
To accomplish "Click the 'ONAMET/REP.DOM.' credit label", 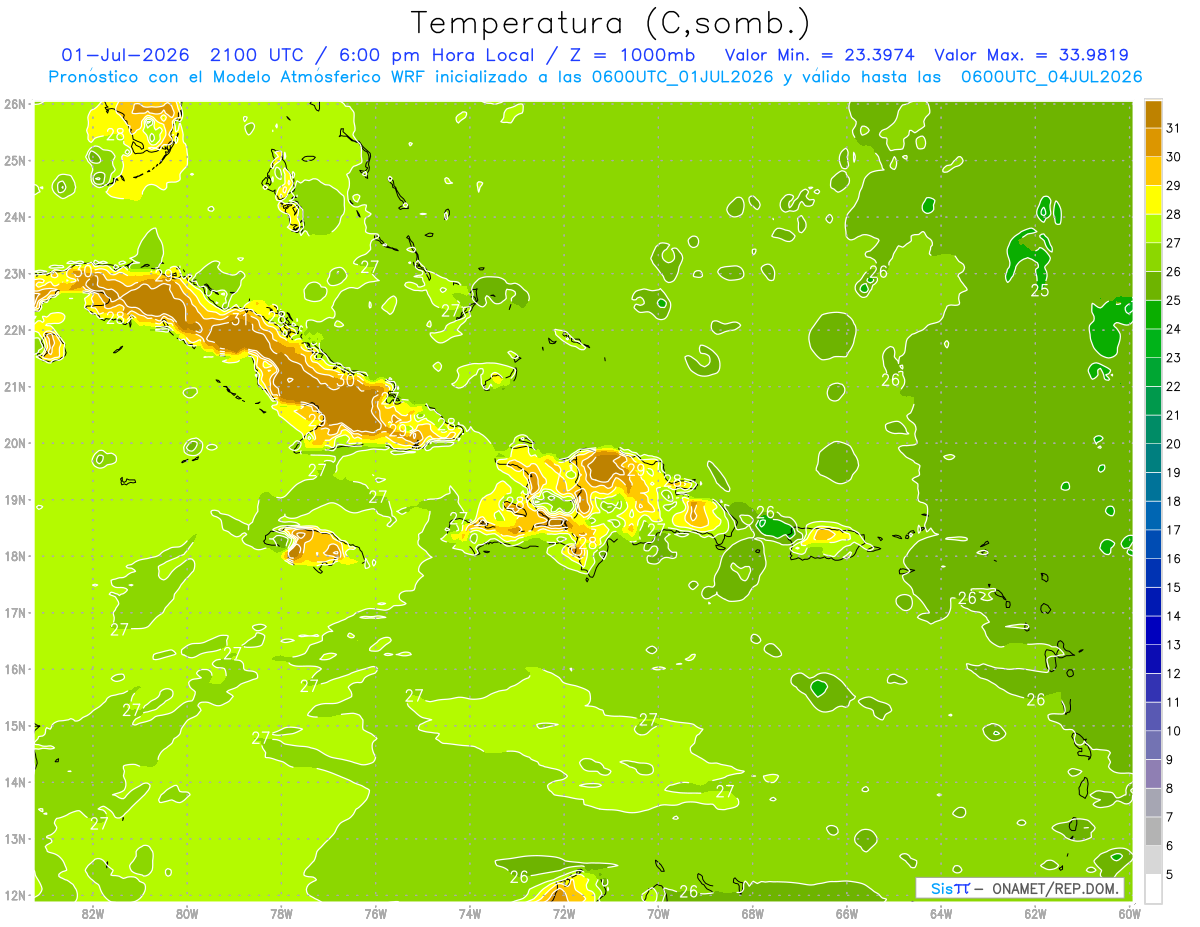I will (x=1055, y=888).
